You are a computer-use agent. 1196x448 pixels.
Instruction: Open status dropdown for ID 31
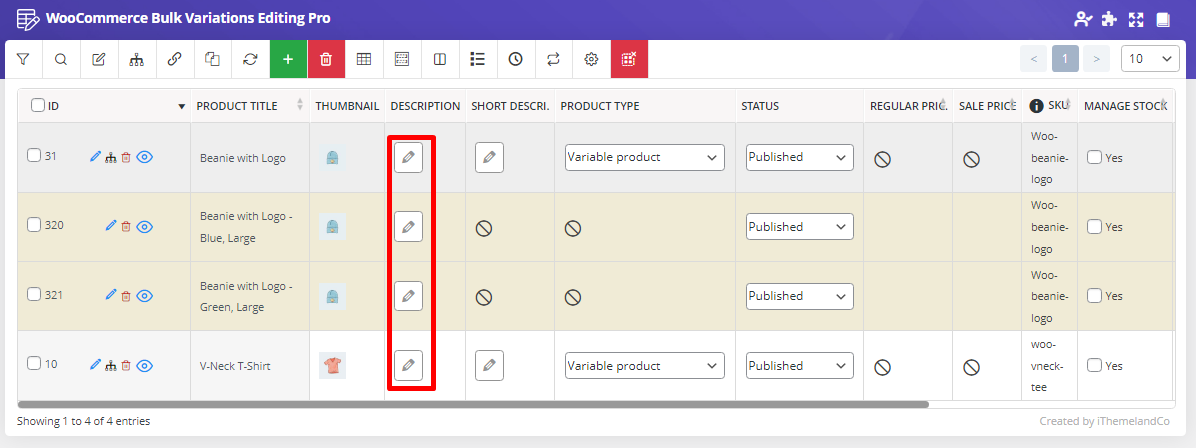[799, 157]
